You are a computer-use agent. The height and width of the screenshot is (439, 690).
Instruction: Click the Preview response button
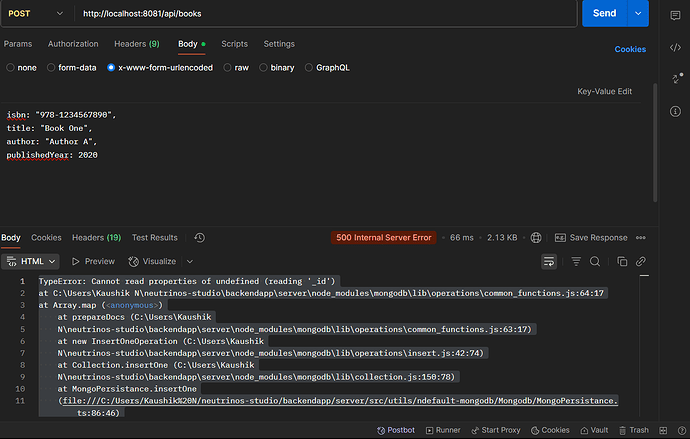[93, 262]
